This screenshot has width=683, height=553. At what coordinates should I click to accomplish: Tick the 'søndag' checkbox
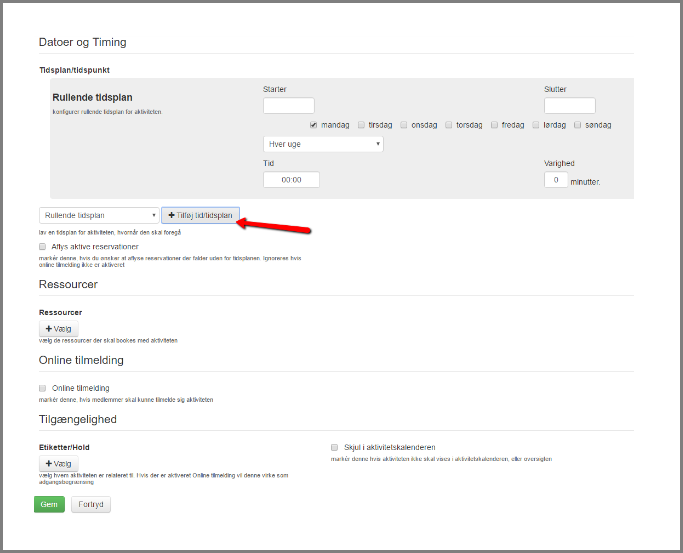click(x=579, y=125)
